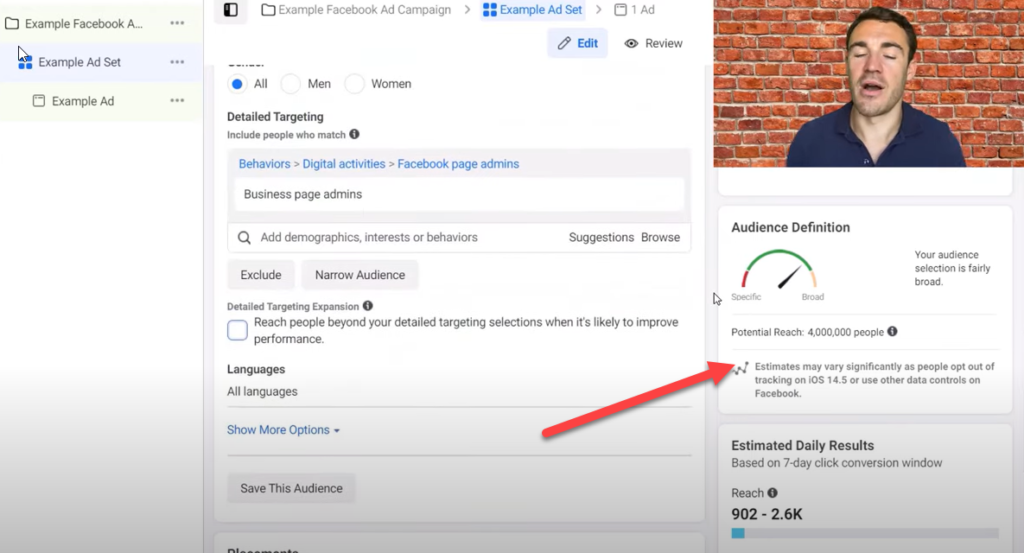Click the Business page admins targeting entry
The height and width of the screenshot is (553, 1024).
459,194
